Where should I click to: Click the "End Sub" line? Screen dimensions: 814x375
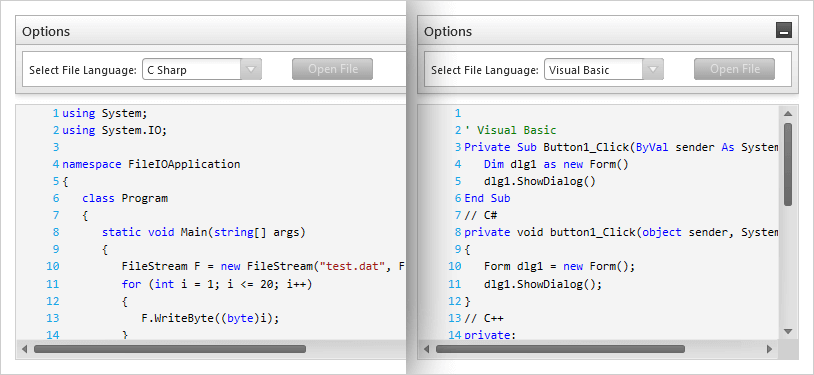[x=487, y=198]
